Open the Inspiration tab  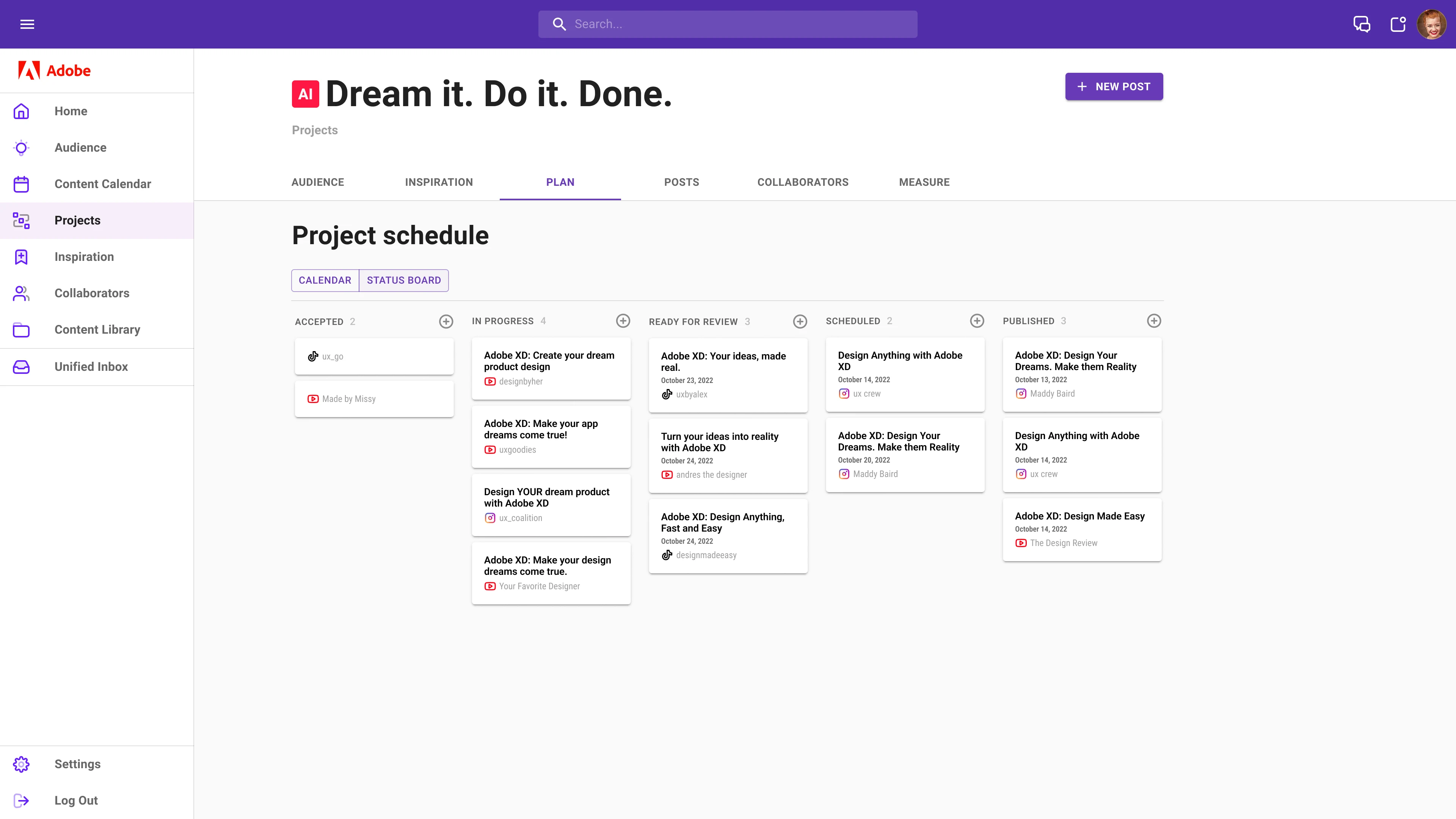click(x=439, y=182)
